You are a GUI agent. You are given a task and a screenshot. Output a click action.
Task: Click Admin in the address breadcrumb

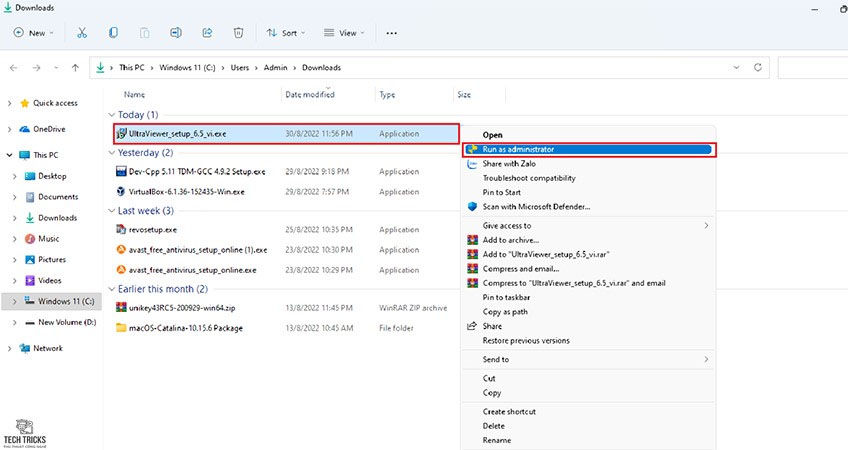pyautogui.click(x=275, y=68)
